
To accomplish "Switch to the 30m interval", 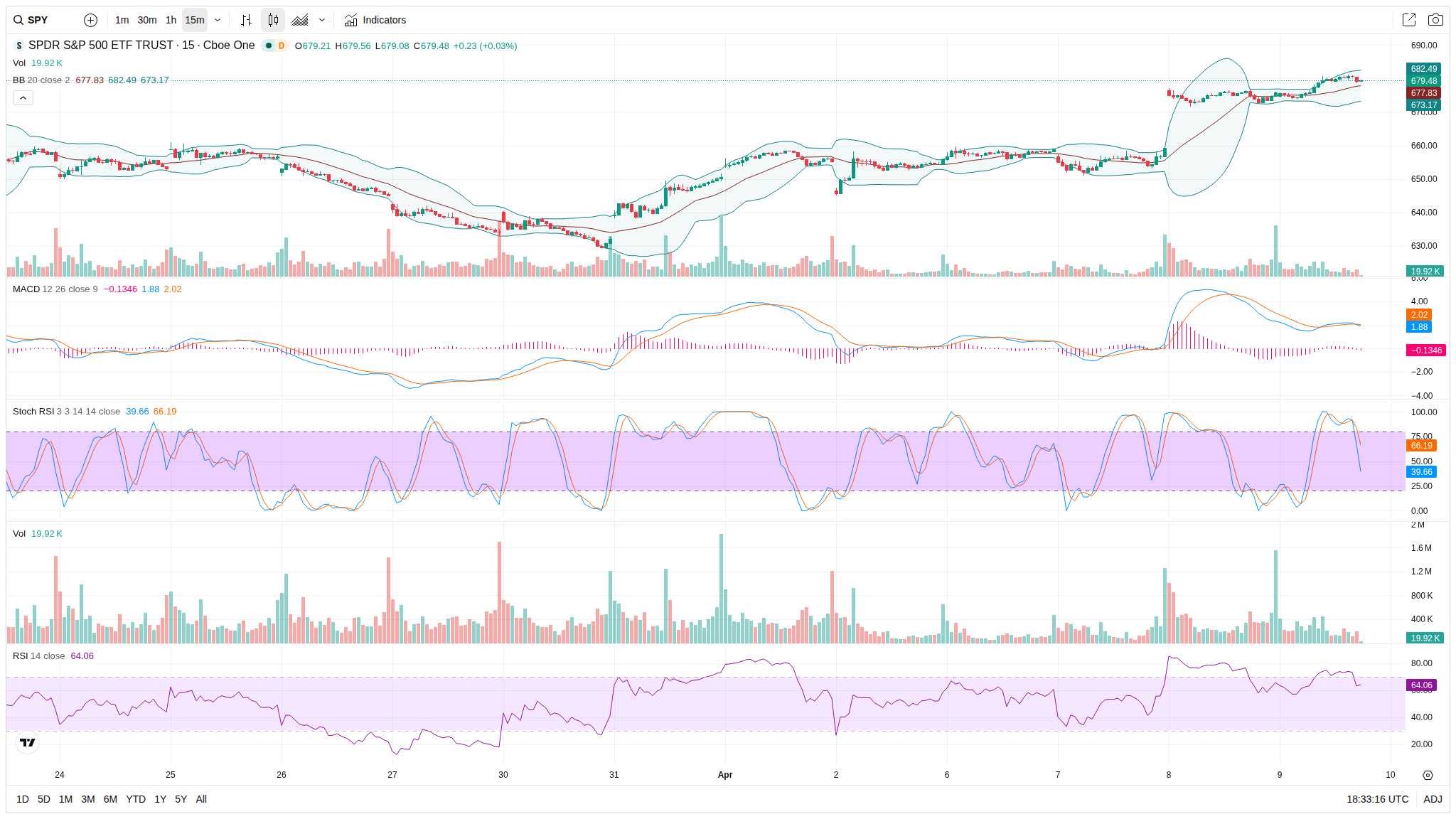I will click(x=147, y=20).
